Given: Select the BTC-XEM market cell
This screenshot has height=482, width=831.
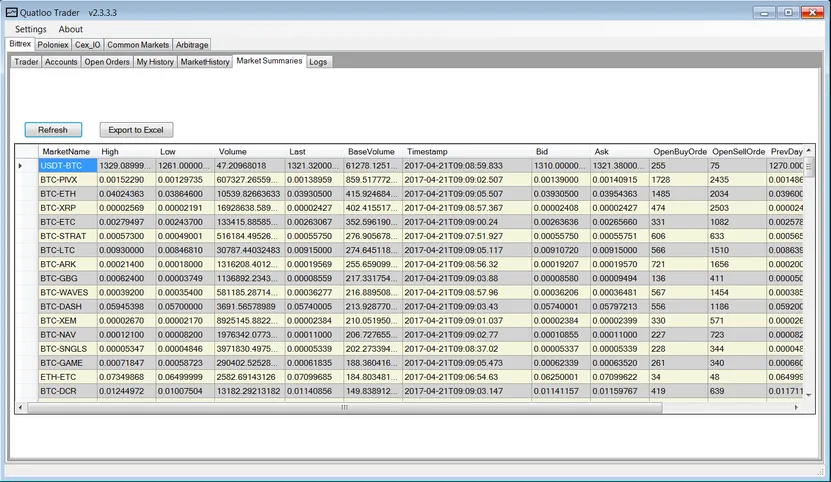Looking at the screenshot, I should (68, 320).
